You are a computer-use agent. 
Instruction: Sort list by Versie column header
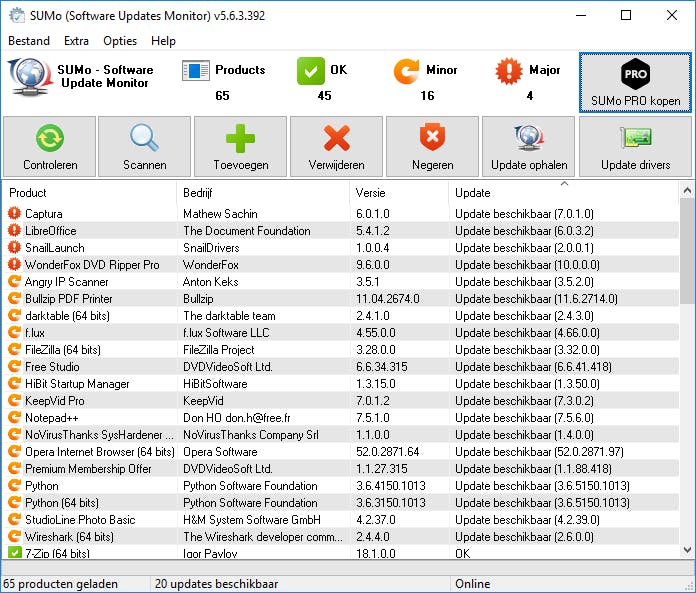(399, 193)
